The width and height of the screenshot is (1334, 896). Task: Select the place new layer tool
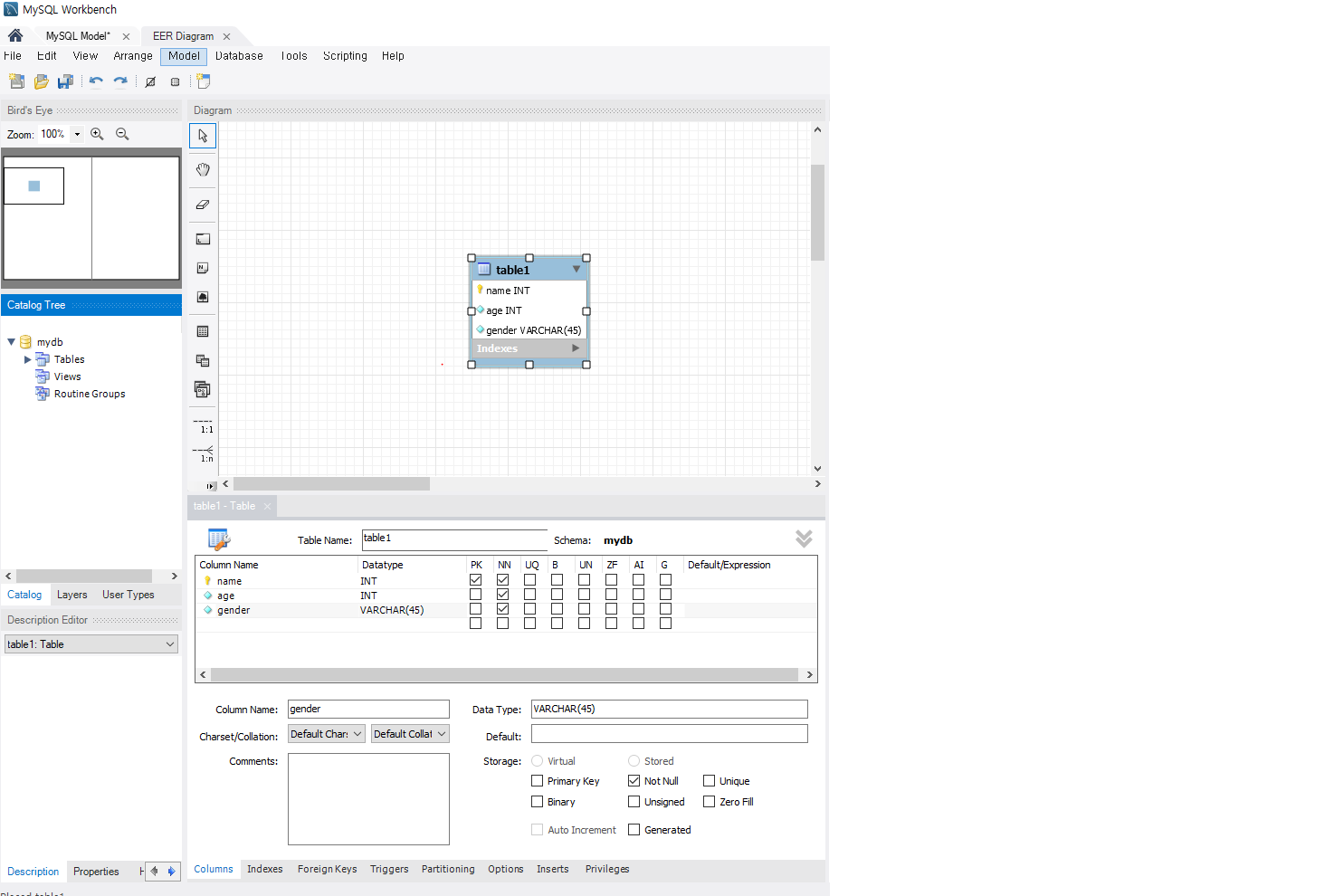[203, 239]
